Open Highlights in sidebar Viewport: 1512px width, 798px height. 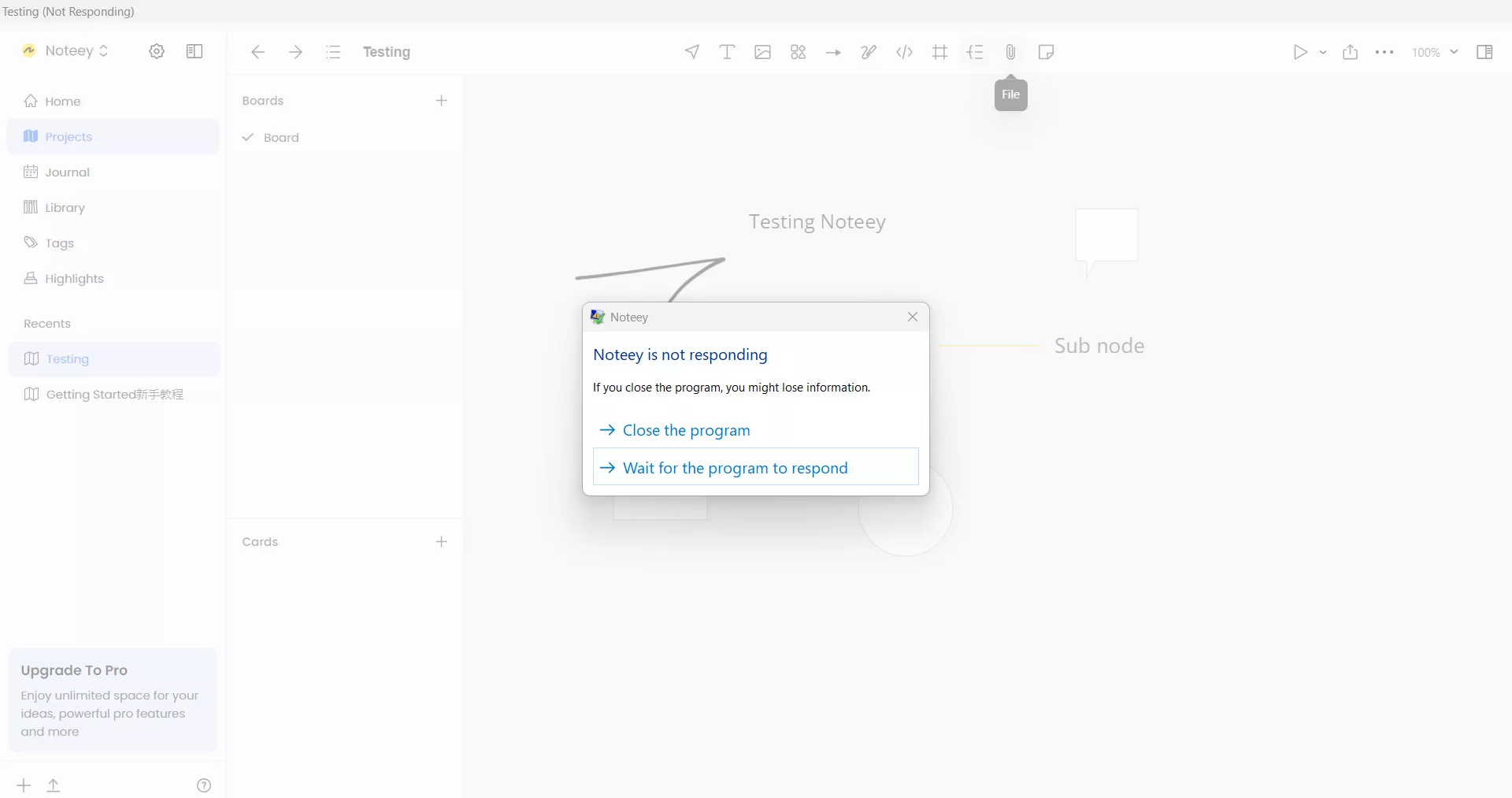[x=113, y=278]
